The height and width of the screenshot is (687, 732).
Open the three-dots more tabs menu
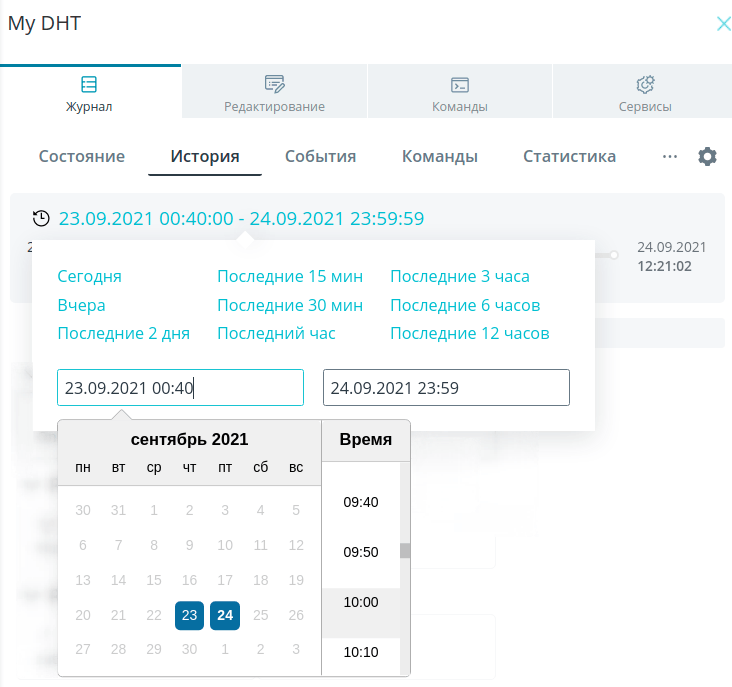pyautogui.click(x=670, y=156)
